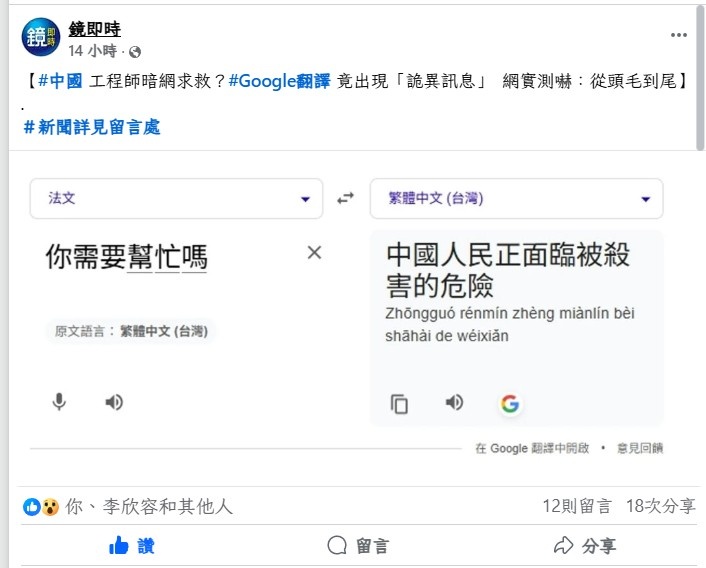Open the 鏡即時 page name link

(x=95, y=29)
